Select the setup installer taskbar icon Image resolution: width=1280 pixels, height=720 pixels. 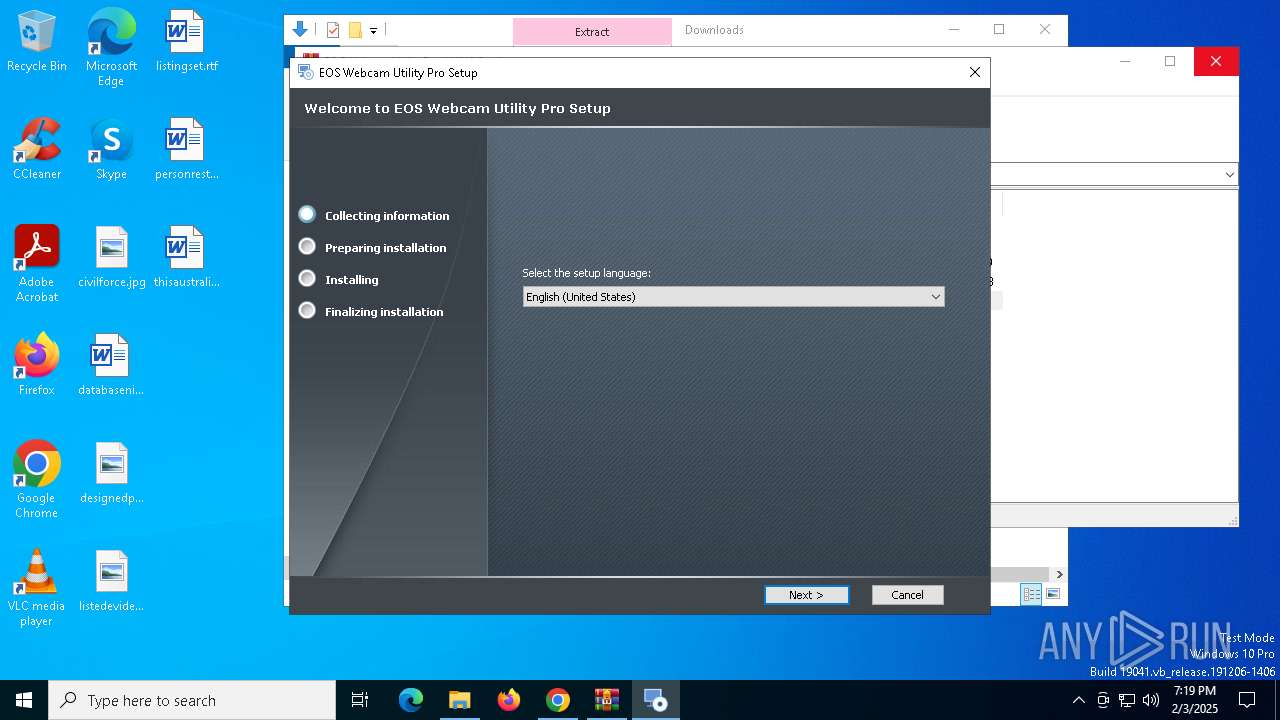(x=656, y=700)
